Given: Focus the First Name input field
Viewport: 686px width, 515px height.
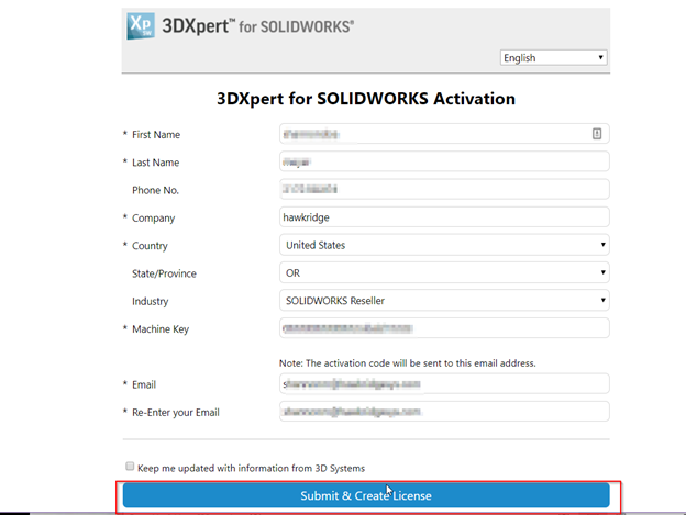Looking at the screenshot, I should 444,133.
